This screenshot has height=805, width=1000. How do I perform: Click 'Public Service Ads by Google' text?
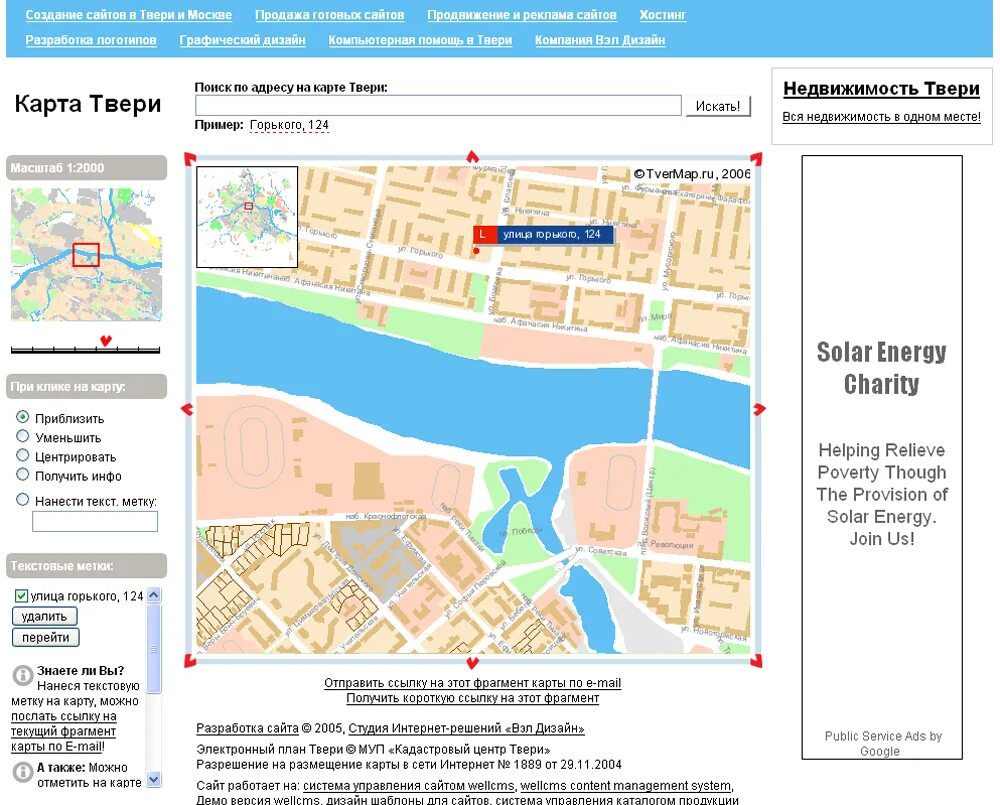(x=882, y=743)
